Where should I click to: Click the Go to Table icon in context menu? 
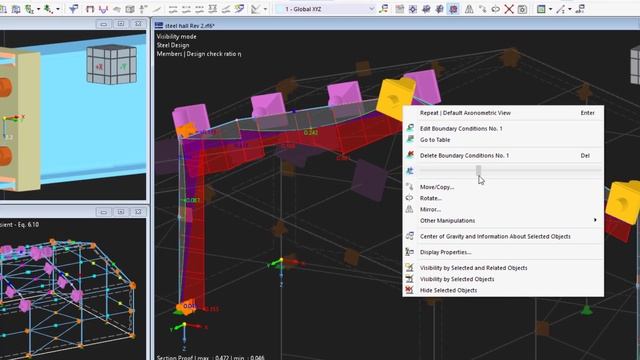pyautogui.click(x=410, y=140)
